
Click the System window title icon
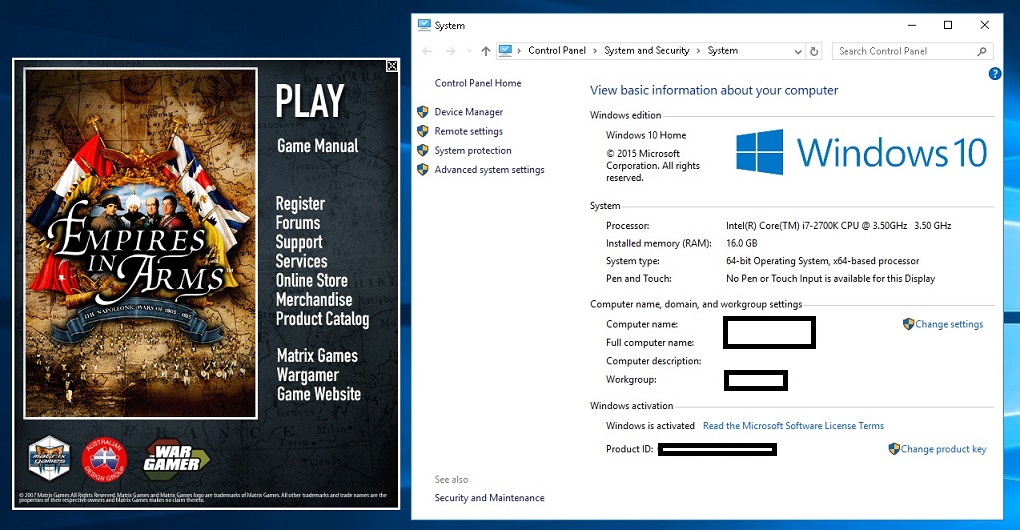tap(424, 25)
